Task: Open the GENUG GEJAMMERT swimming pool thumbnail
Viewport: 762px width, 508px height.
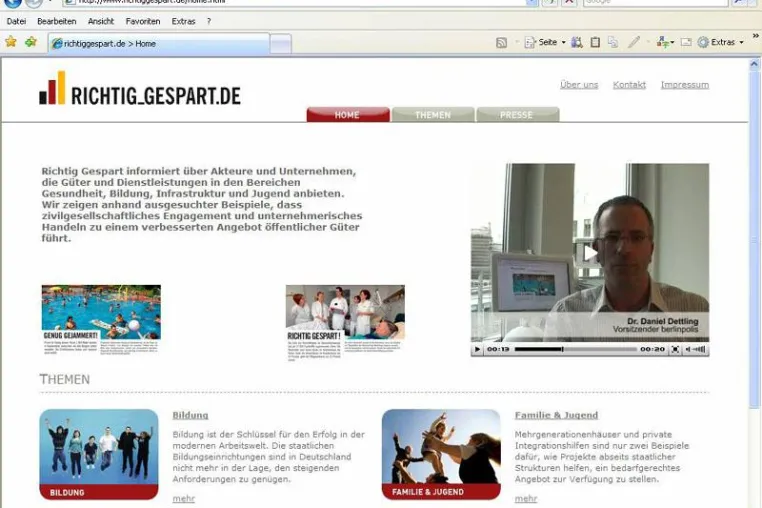Action: (101, 319)
